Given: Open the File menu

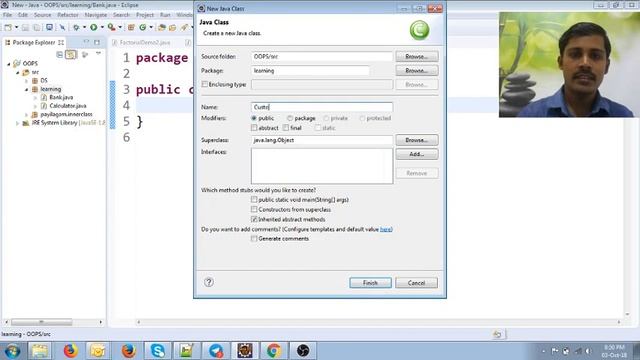Looking at the screenshot, I should coord(7,15).
